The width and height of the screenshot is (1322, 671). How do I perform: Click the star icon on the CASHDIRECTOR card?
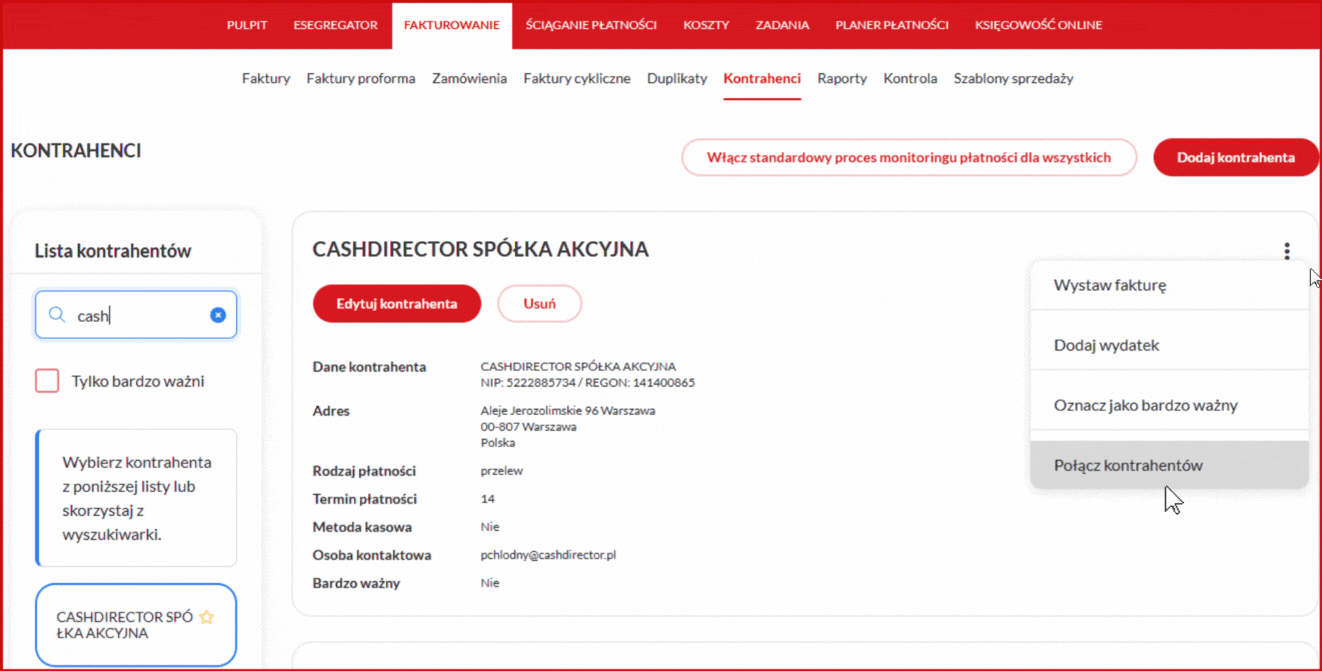point(207,617)
